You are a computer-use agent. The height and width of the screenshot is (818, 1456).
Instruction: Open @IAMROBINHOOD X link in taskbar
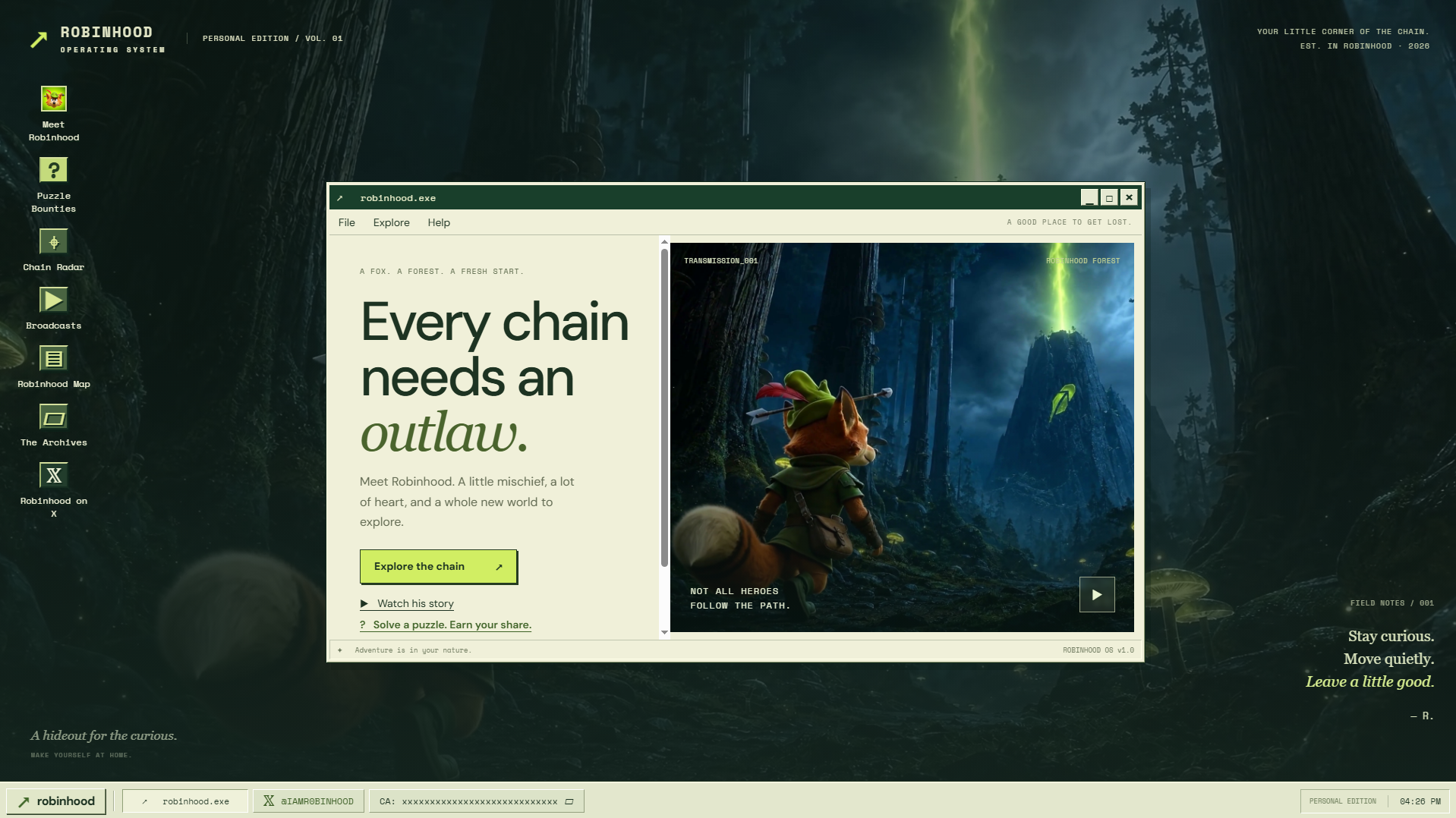tap(308, 801)
